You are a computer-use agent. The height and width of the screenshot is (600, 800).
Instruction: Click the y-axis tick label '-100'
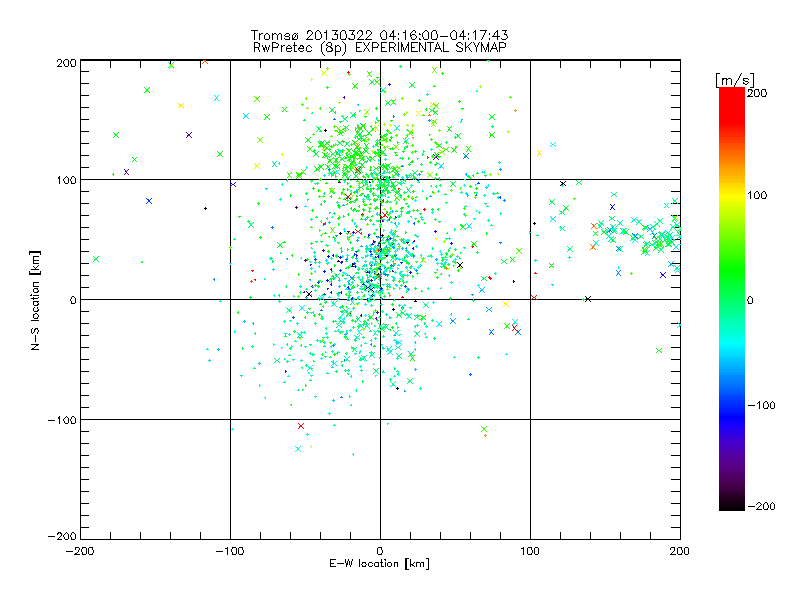pyautogui.click(x=62, y=420)
